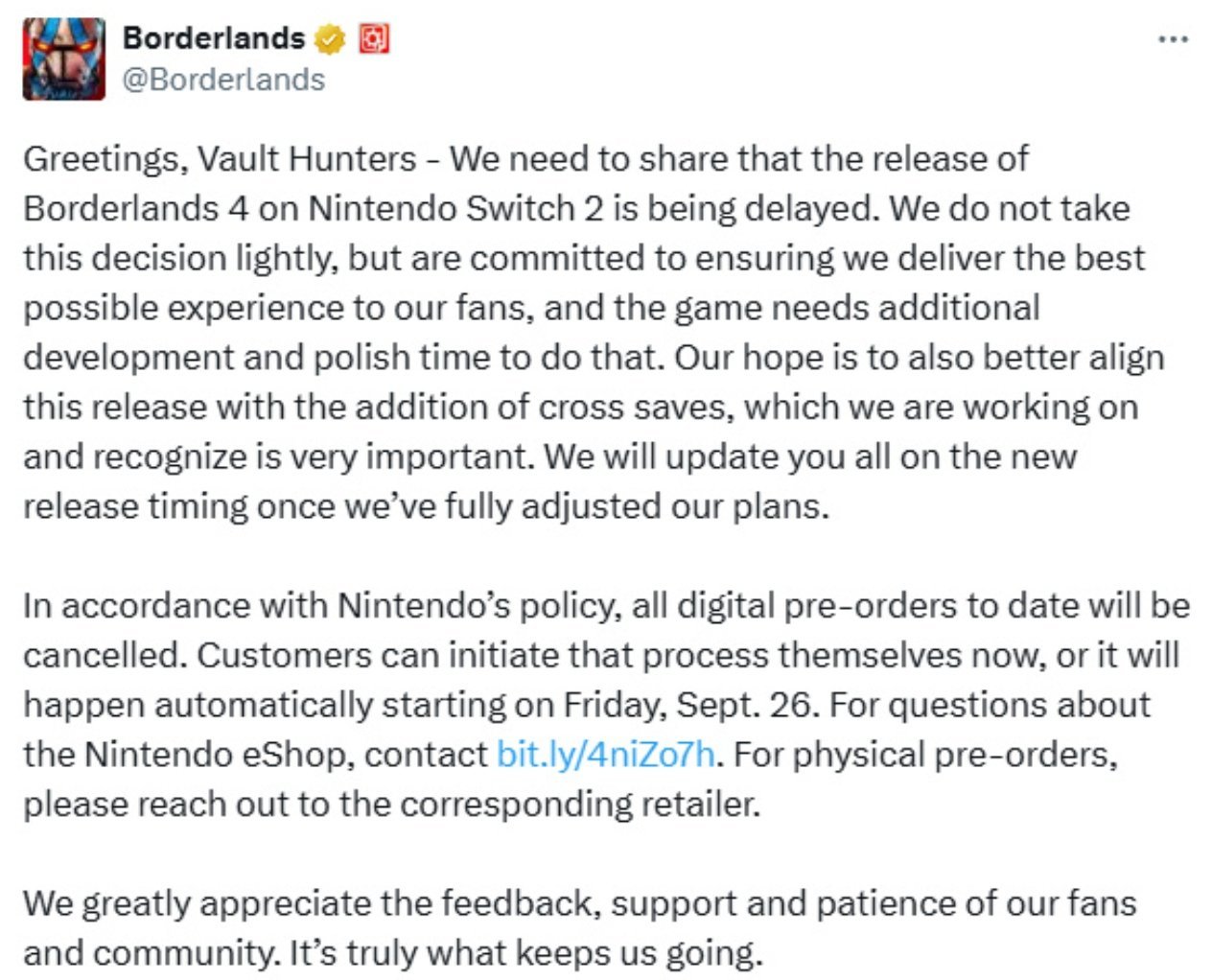Screen dimensions: 1212x980
Task: Follow the bit.ly/4niZo7h support link
Action: (606, 755)
